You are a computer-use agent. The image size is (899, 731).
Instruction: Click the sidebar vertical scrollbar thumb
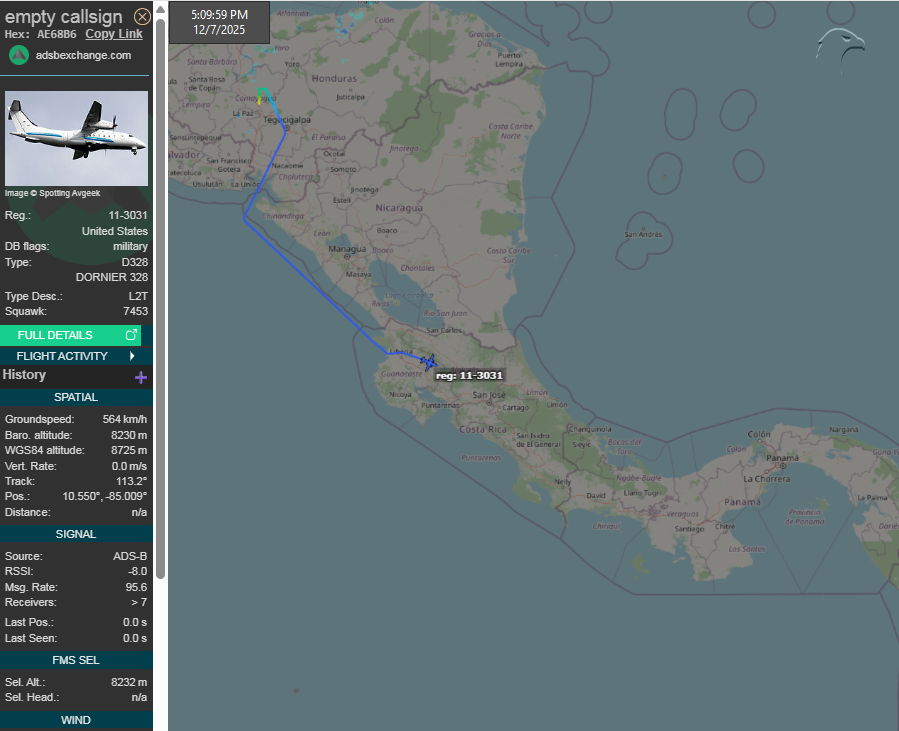click(161, 298)
